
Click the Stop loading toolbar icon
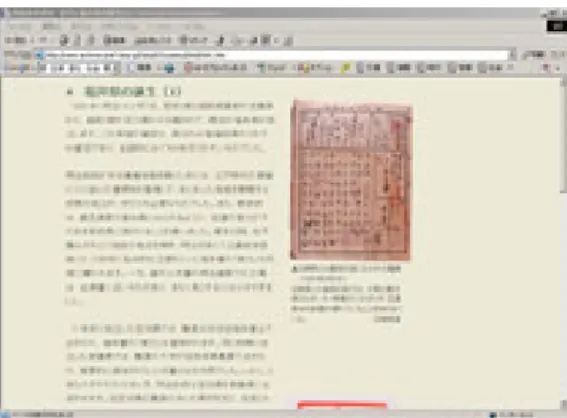pos(64,40)
